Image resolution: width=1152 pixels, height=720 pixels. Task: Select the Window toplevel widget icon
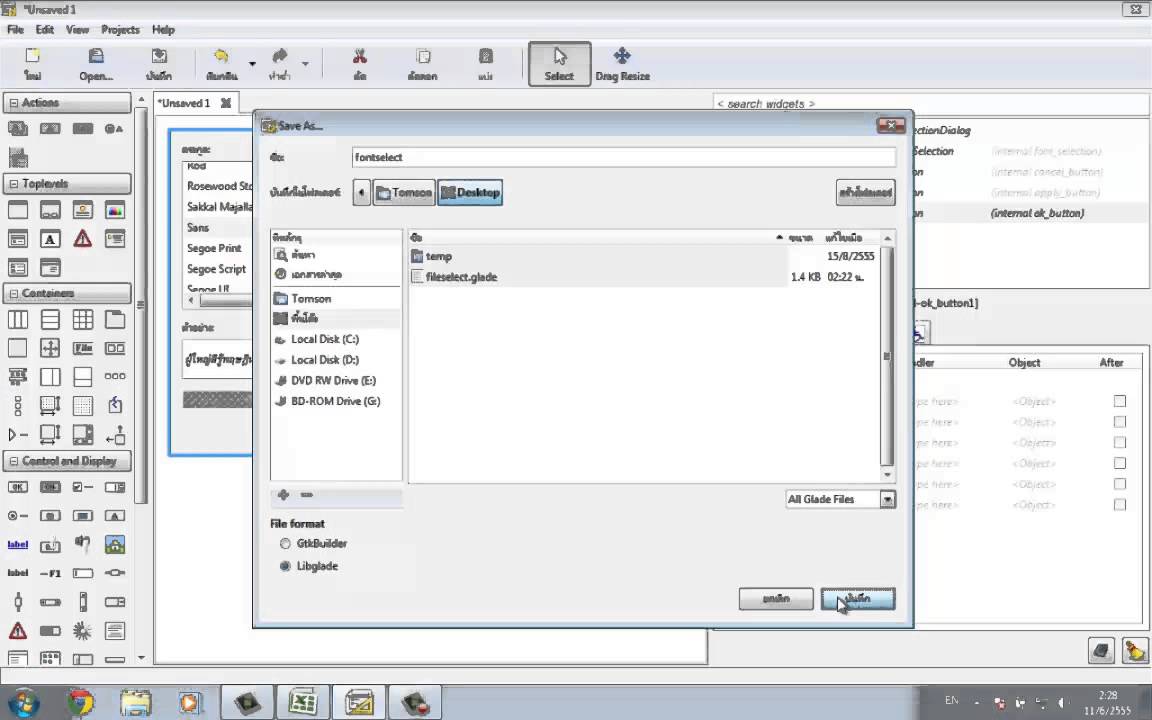click(18, 210)
